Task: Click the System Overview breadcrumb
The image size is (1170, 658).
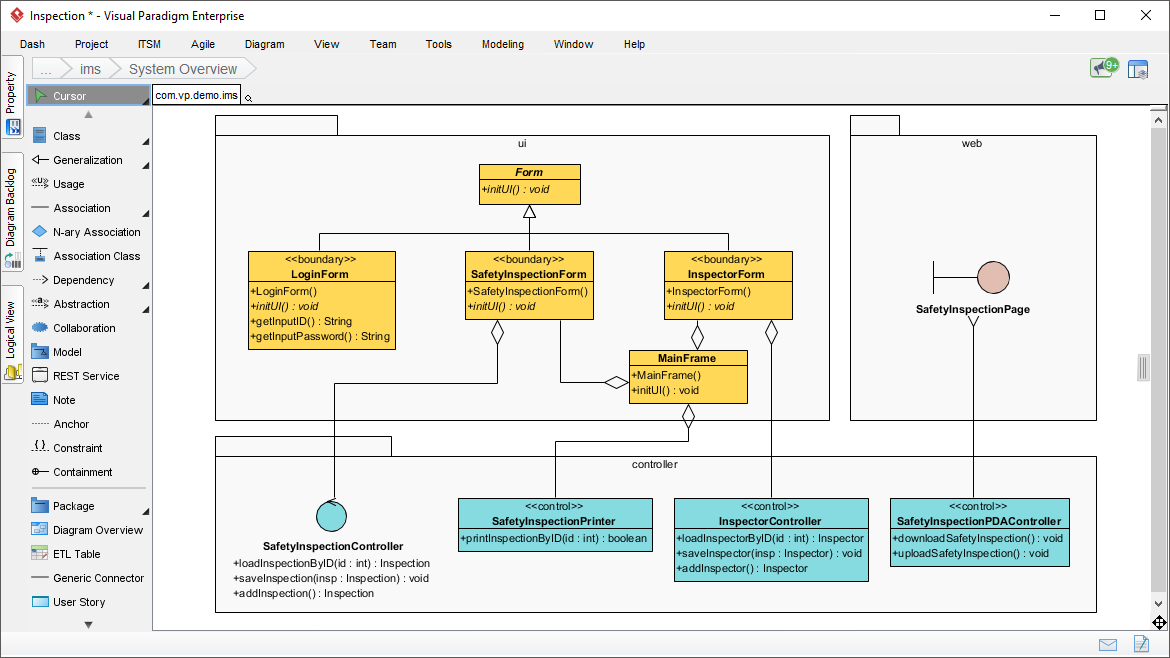Action: [183, 69]
